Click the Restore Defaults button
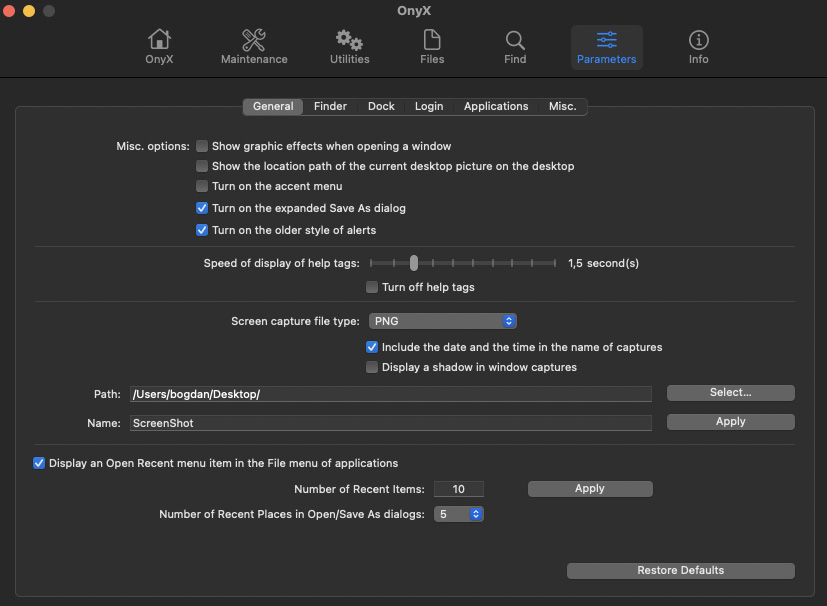Screen dimensions: 827x606 (680, 570)
